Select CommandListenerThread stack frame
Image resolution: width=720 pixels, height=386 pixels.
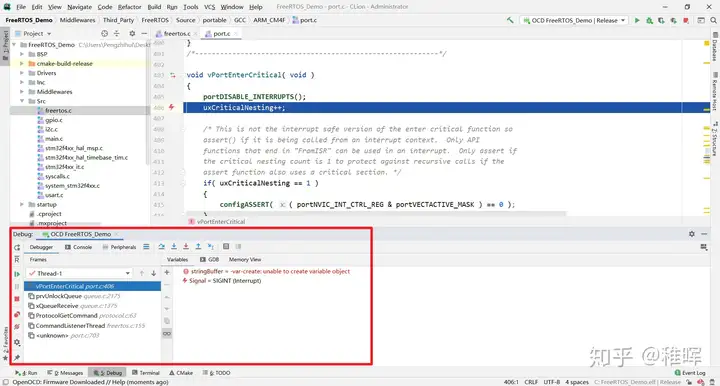pyautogui.click(x=92, y=325)
